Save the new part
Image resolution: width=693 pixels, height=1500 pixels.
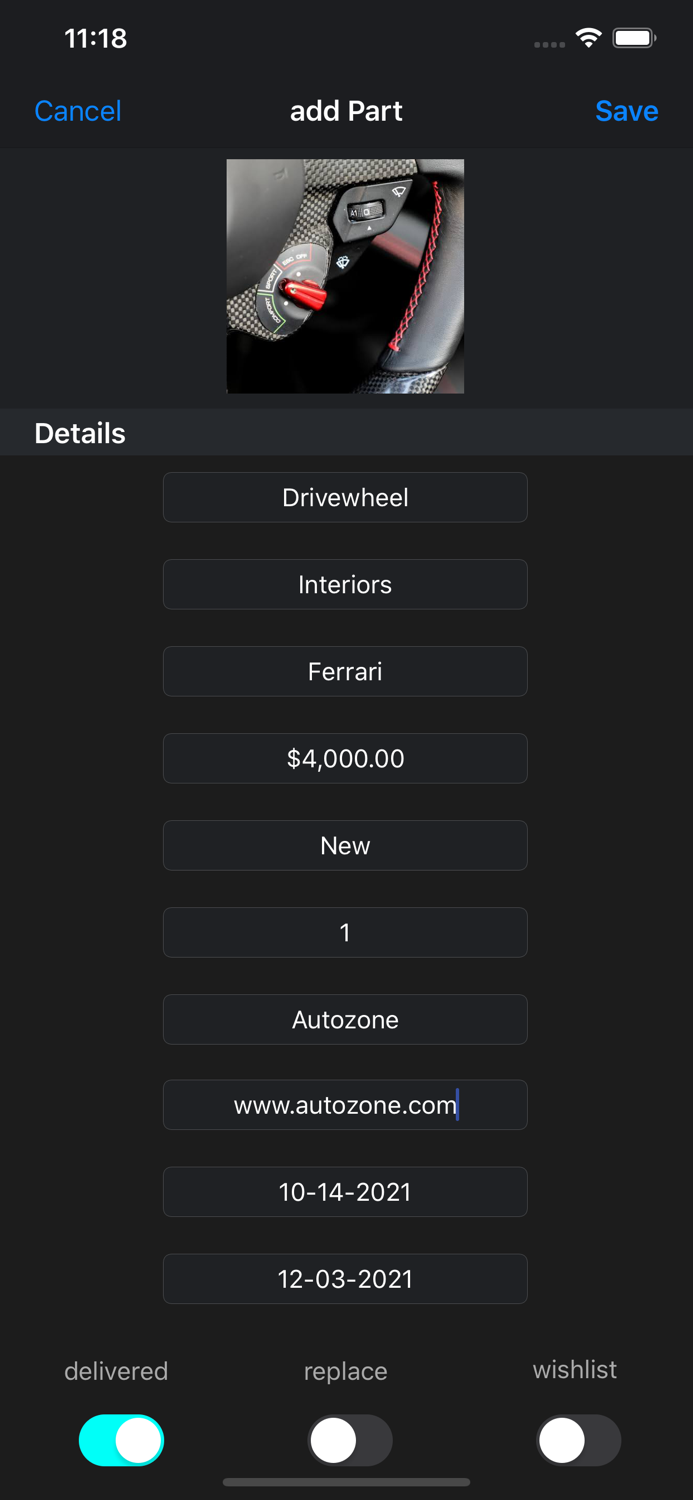[627, 111]
